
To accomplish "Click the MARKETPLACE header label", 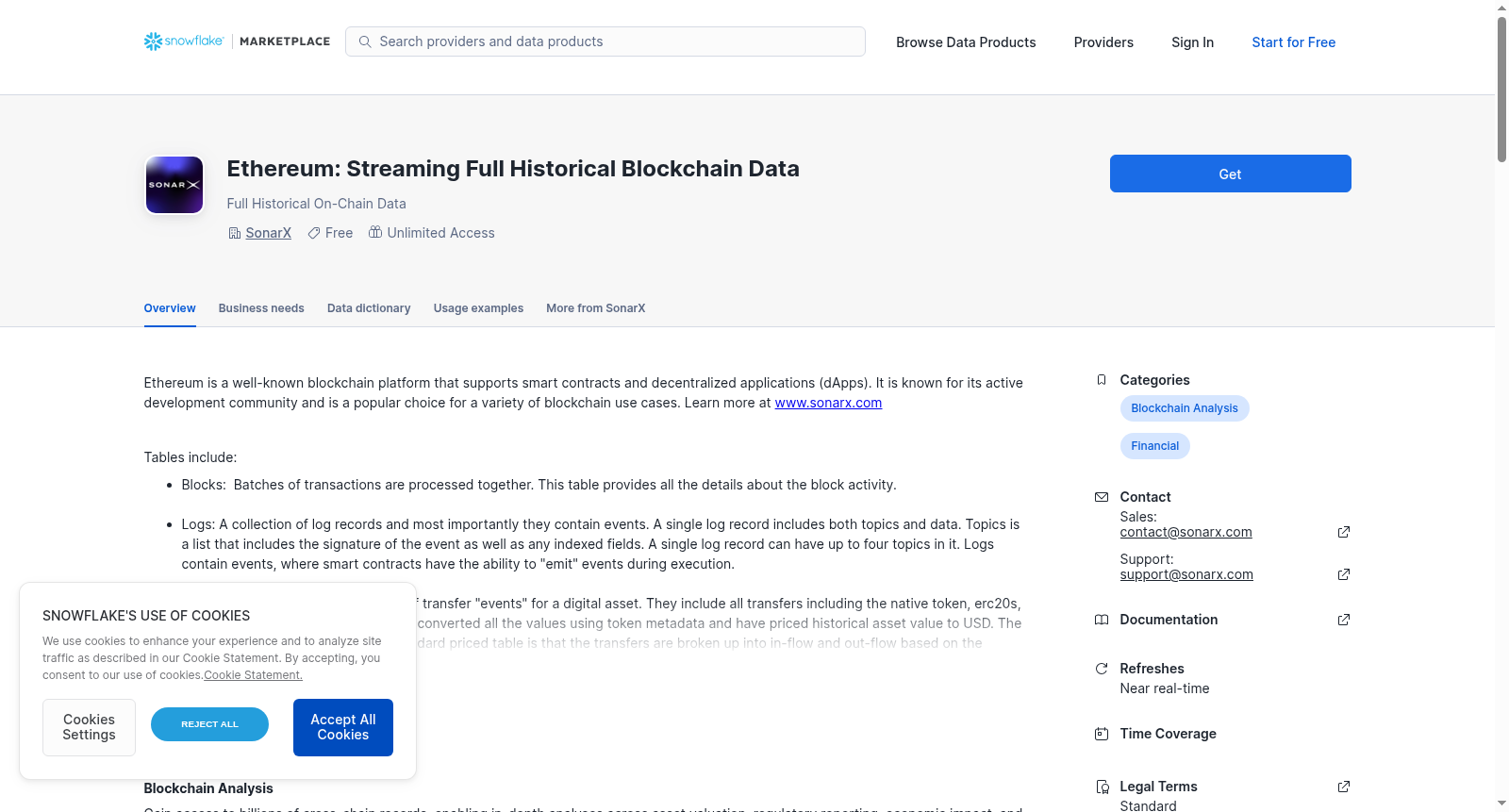I will pos(285,41).
